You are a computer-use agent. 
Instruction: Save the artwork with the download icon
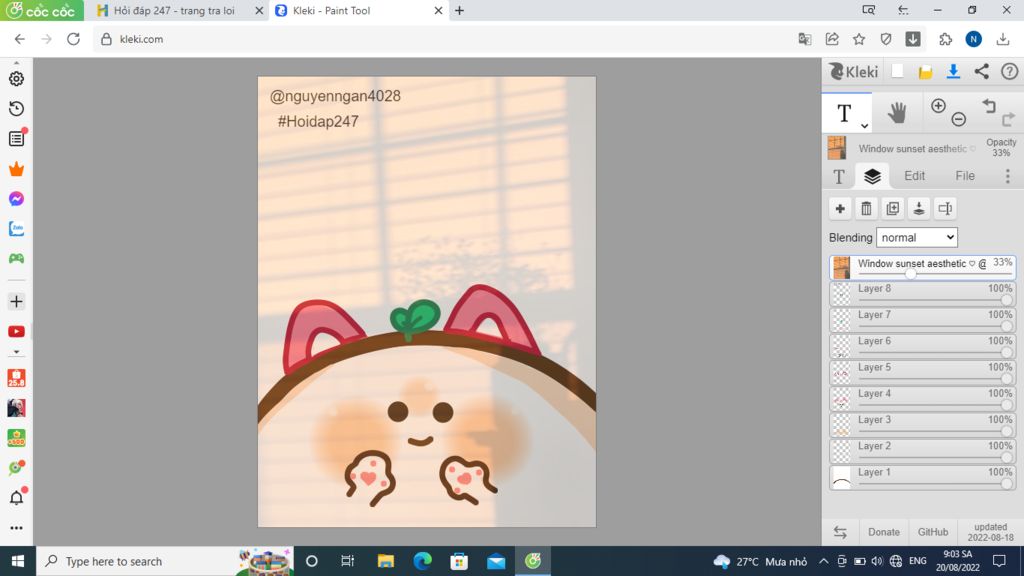[x=952, y=72]
